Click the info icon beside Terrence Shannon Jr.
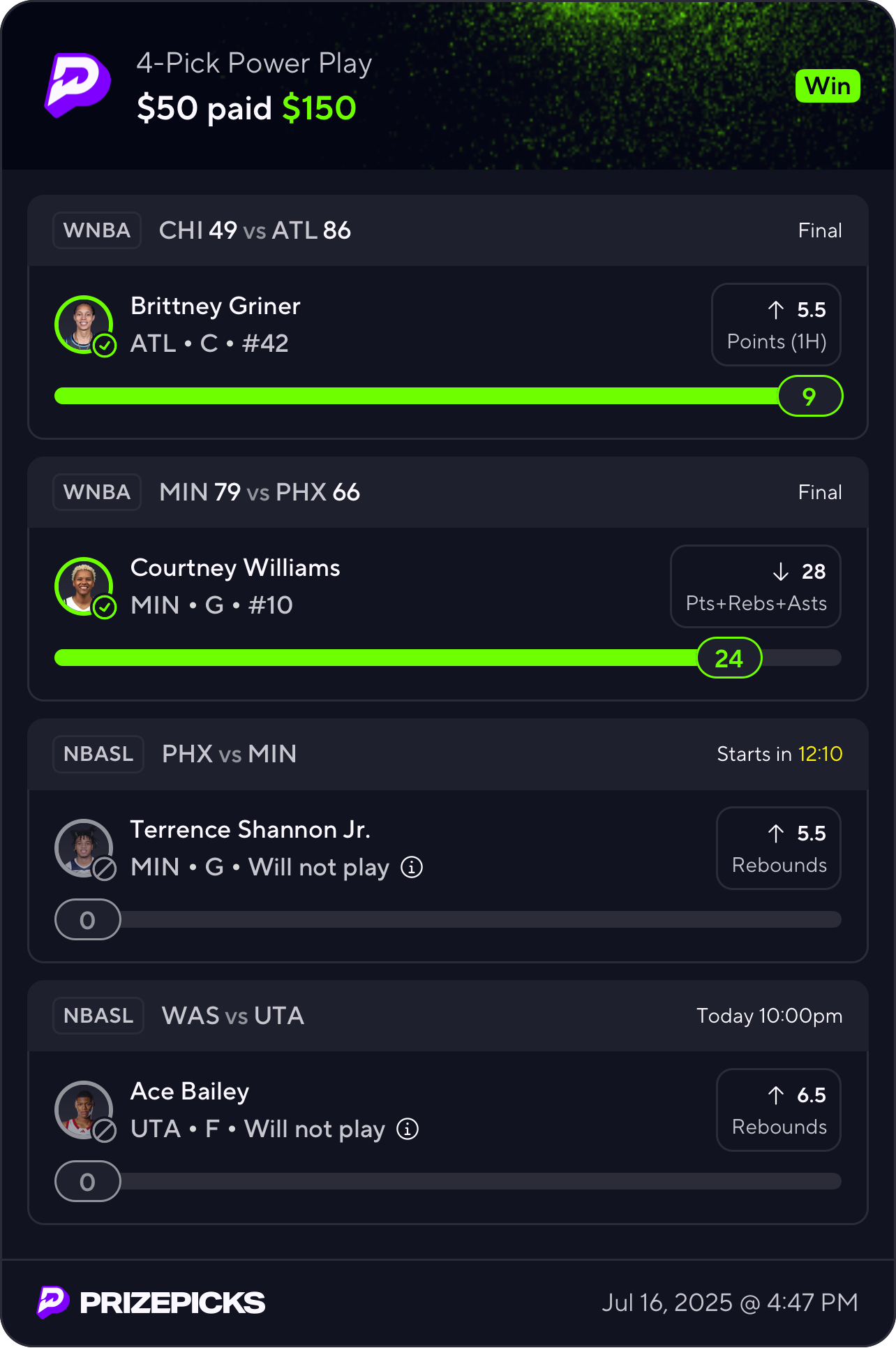Image resolution: width=896 pixels, height=1348 pixels. click(x=412, y=867)
